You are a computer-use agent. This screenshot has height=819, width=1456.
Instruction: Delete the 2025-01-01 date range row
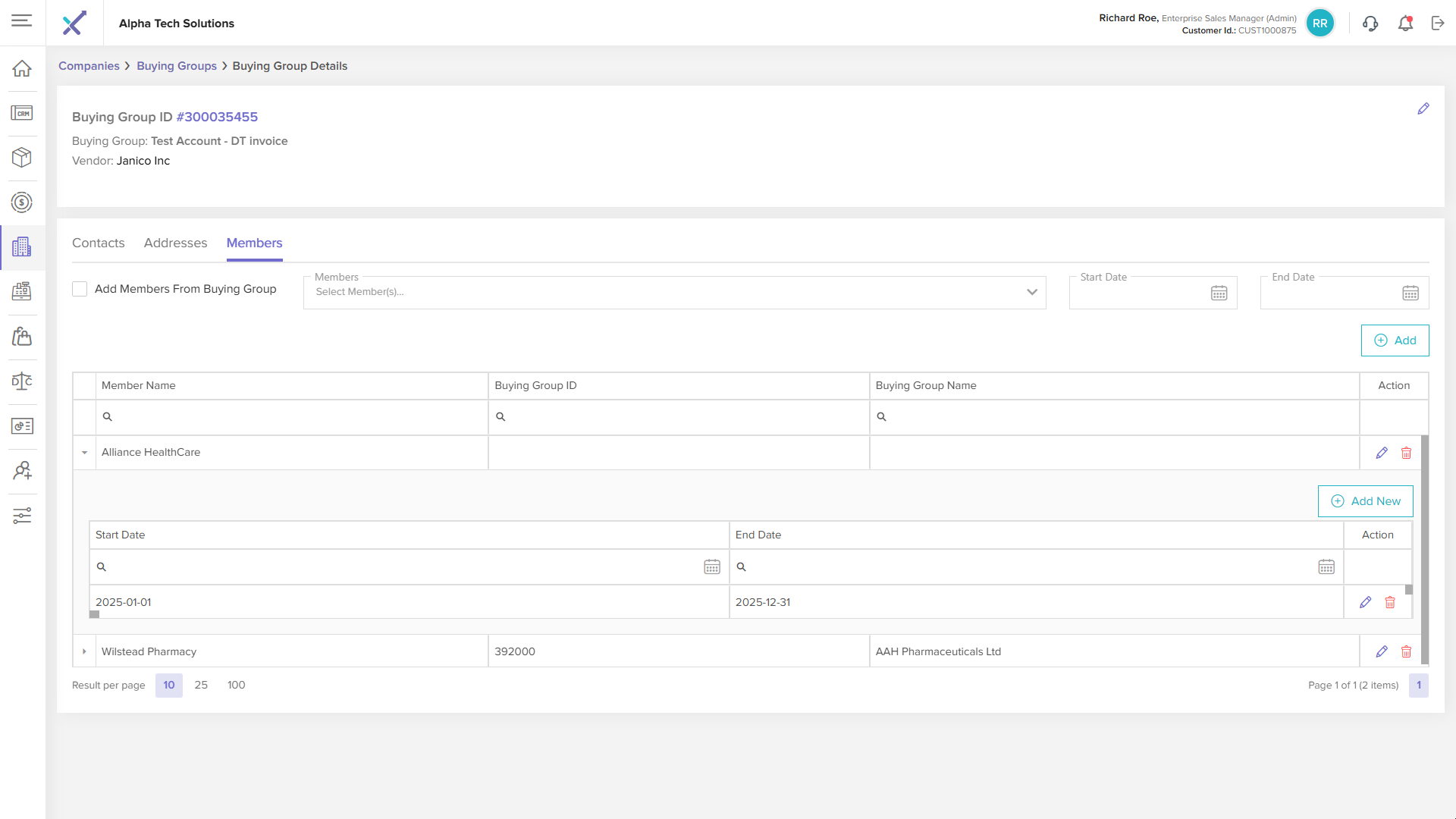[x=1390, y=602]
